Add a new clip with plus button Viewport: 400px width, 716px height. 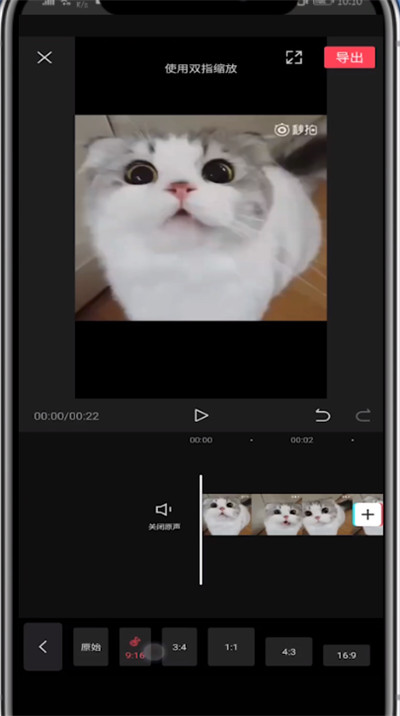(x=368, y=515)
